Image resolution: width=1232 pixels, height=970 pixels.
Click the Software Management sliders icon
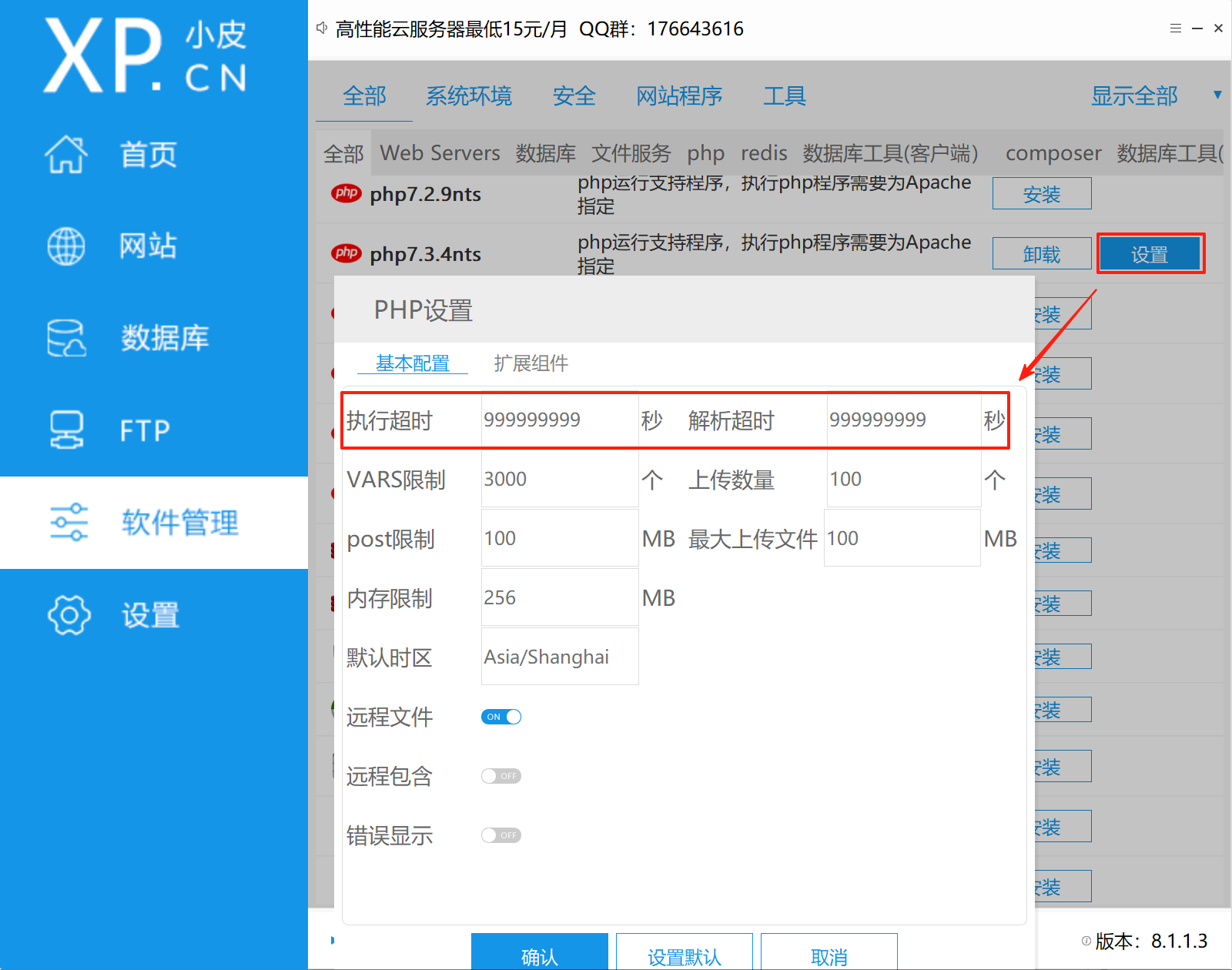(69, 523)
